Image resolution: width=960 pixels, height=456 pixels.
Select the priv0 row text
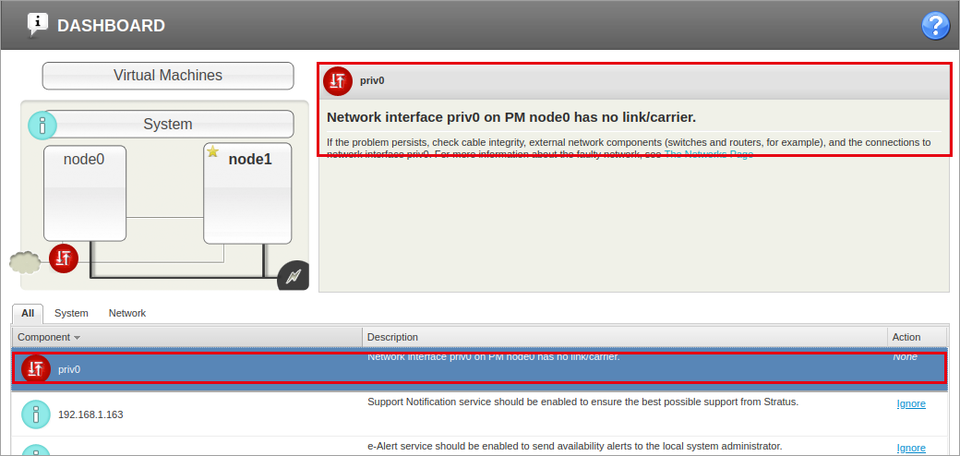click(69, 370)
